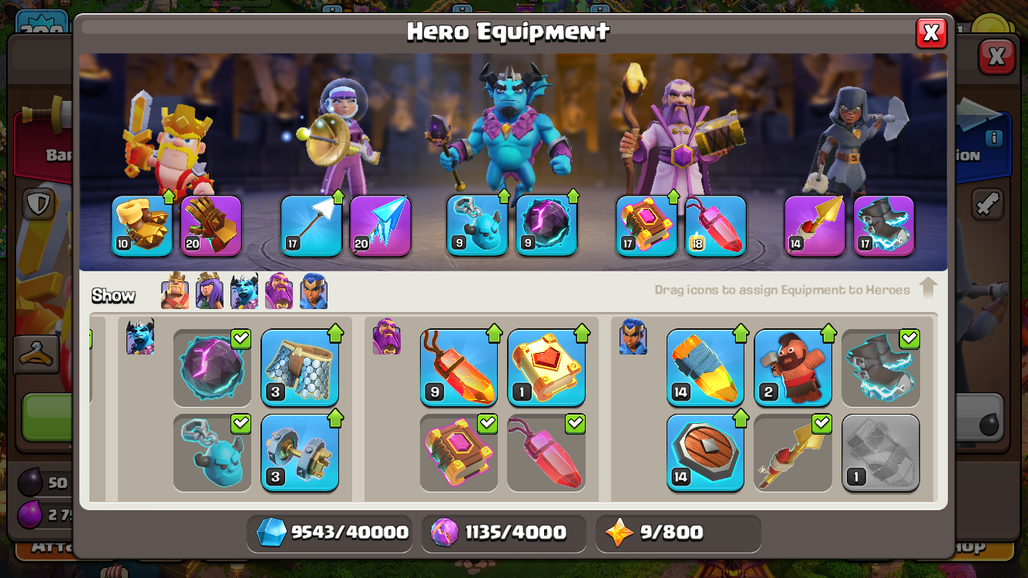Toggle the equipped Rocket Spear in inventory
Image resolution: width=1028 pixels, height=578 pixels.
[793, 453]
